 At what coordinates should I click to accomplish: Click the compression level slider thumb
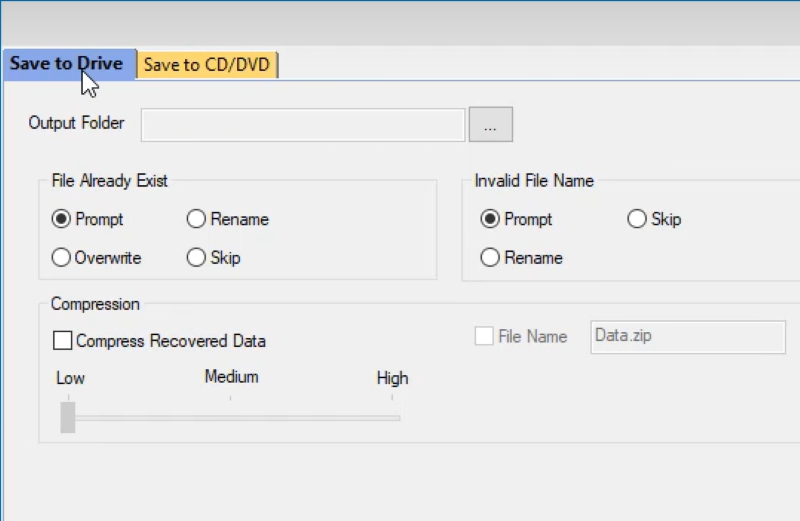pyautogui.click(x=68, y=417)
